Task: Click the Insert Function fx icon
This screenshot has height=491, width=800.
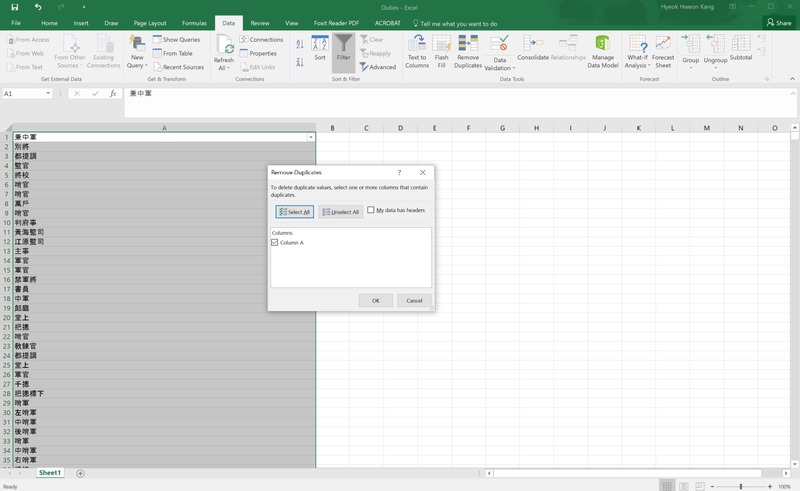Action: [x=113, y=93]
